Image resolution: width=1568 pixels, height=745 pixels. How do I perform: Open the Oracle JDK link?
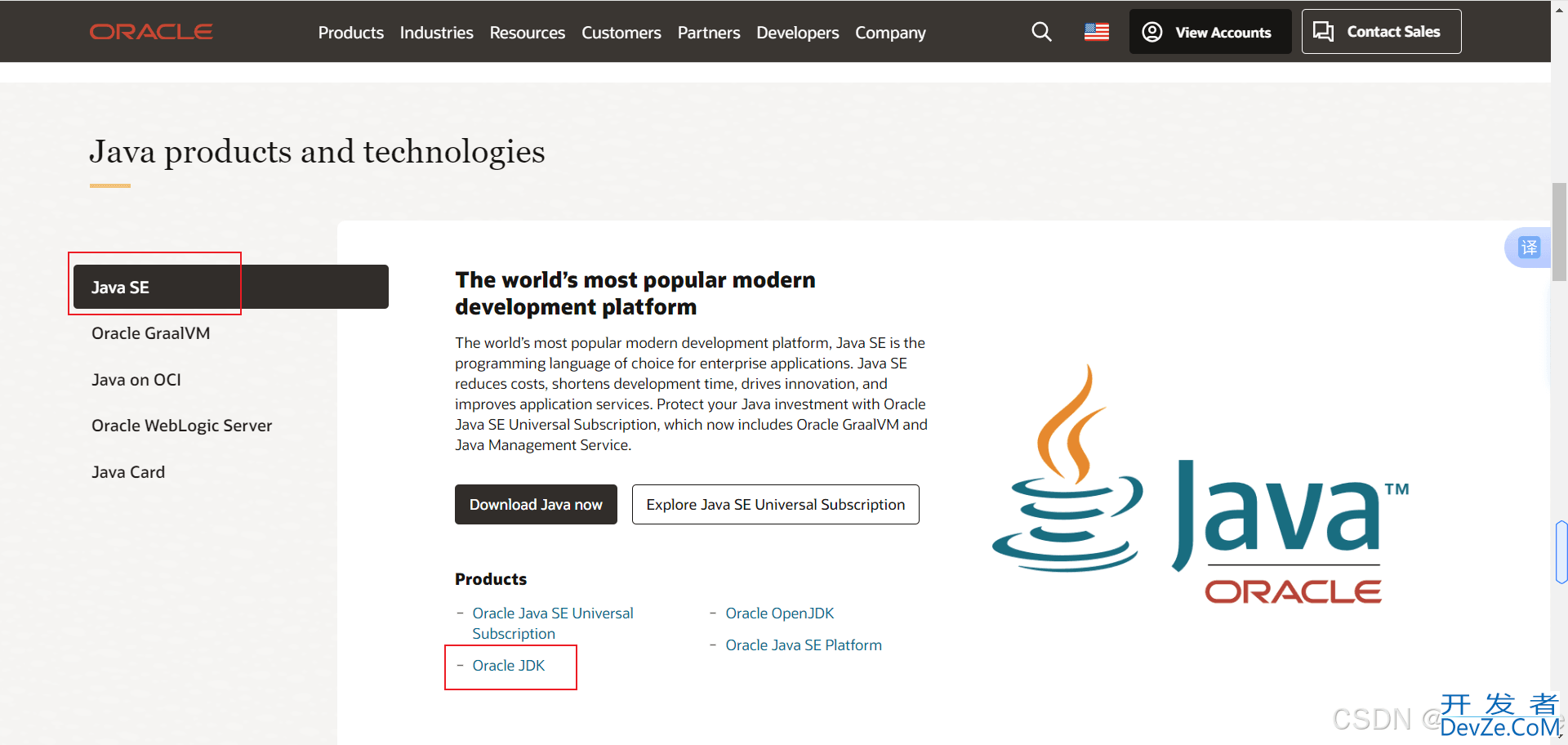(508, 666)
